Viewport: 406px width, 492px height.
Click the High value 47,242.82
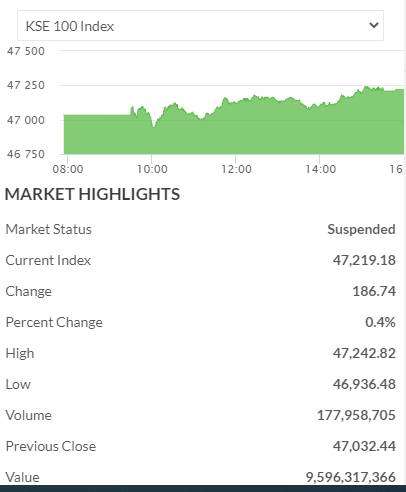364,353
